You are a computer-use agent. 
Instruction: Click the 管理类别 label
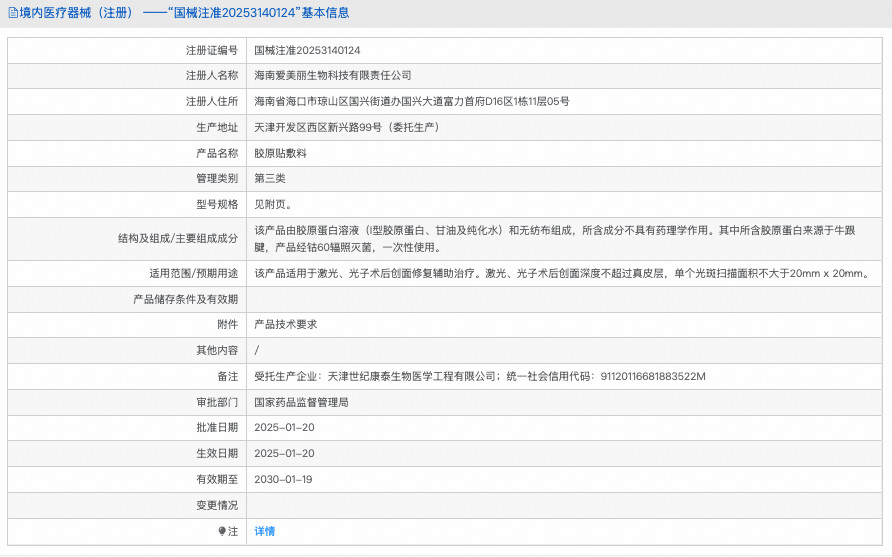tap(217, 178)
